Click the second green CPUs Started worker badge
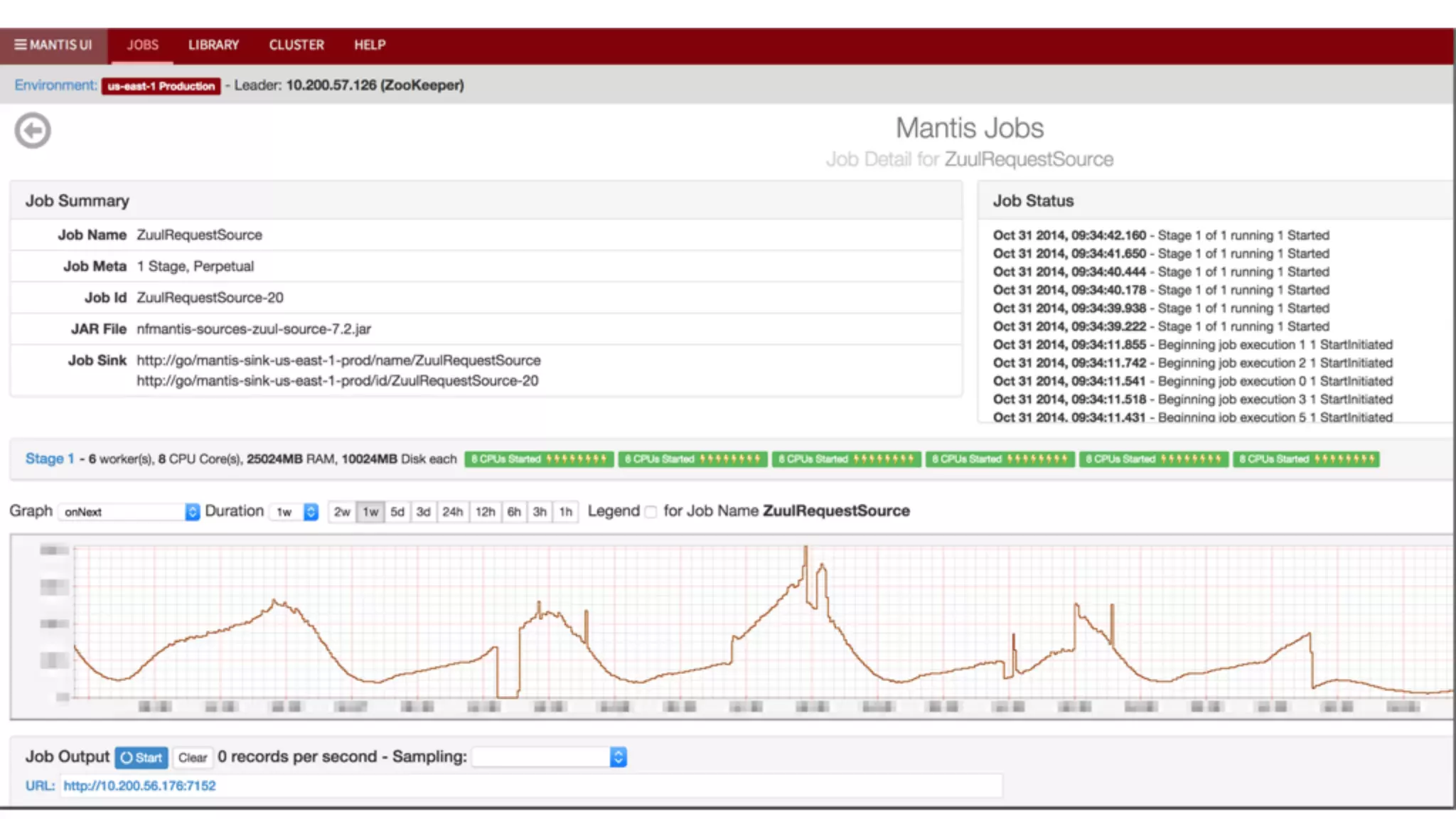 [692, 459]
